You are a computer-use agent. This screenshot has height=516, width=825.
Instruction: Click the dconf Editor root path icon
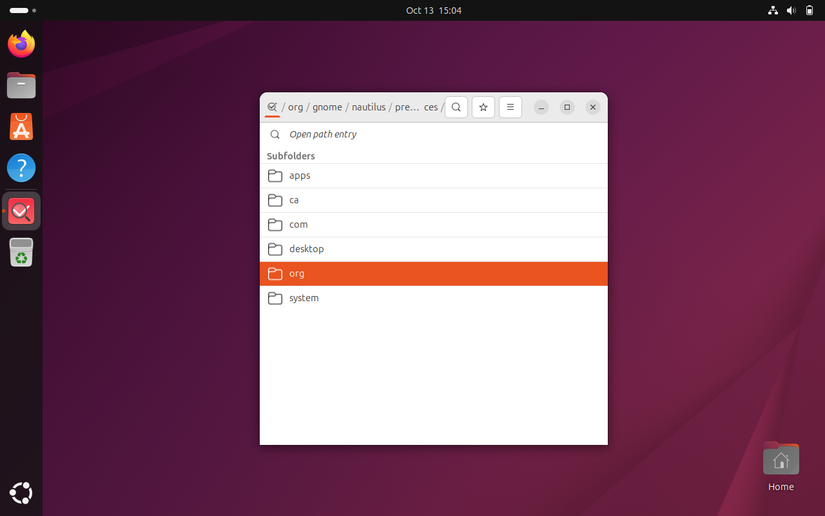(272, 107)
